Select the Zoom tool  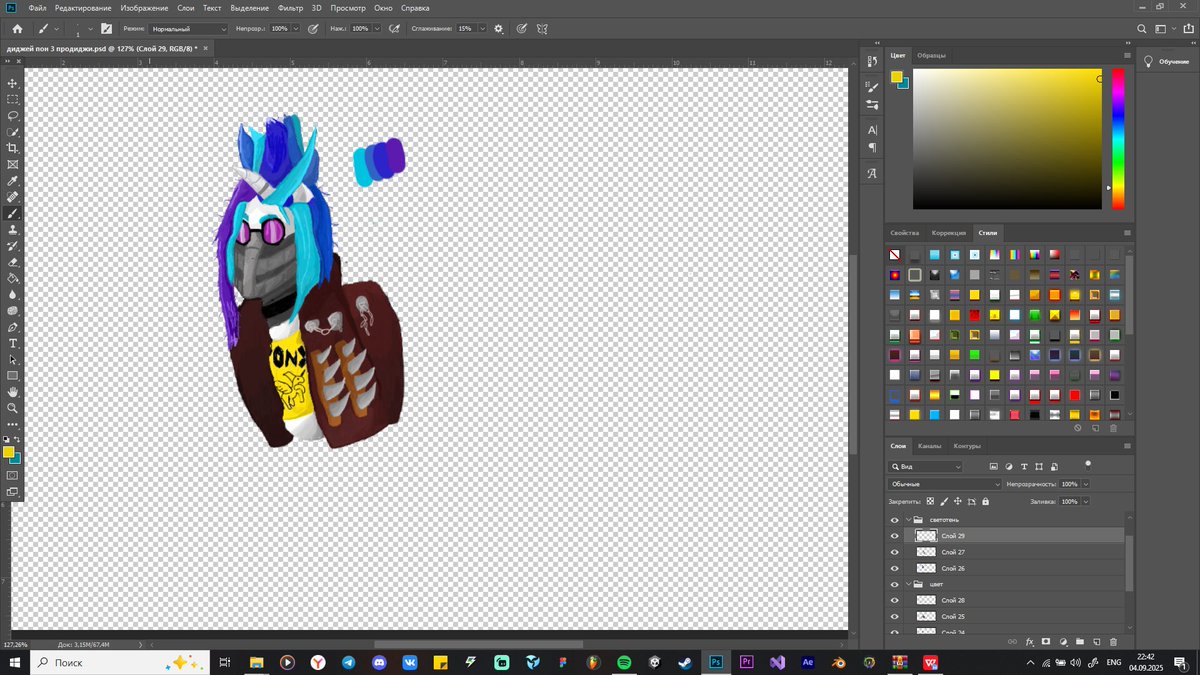pyautogui.click(x=13, y=408)
